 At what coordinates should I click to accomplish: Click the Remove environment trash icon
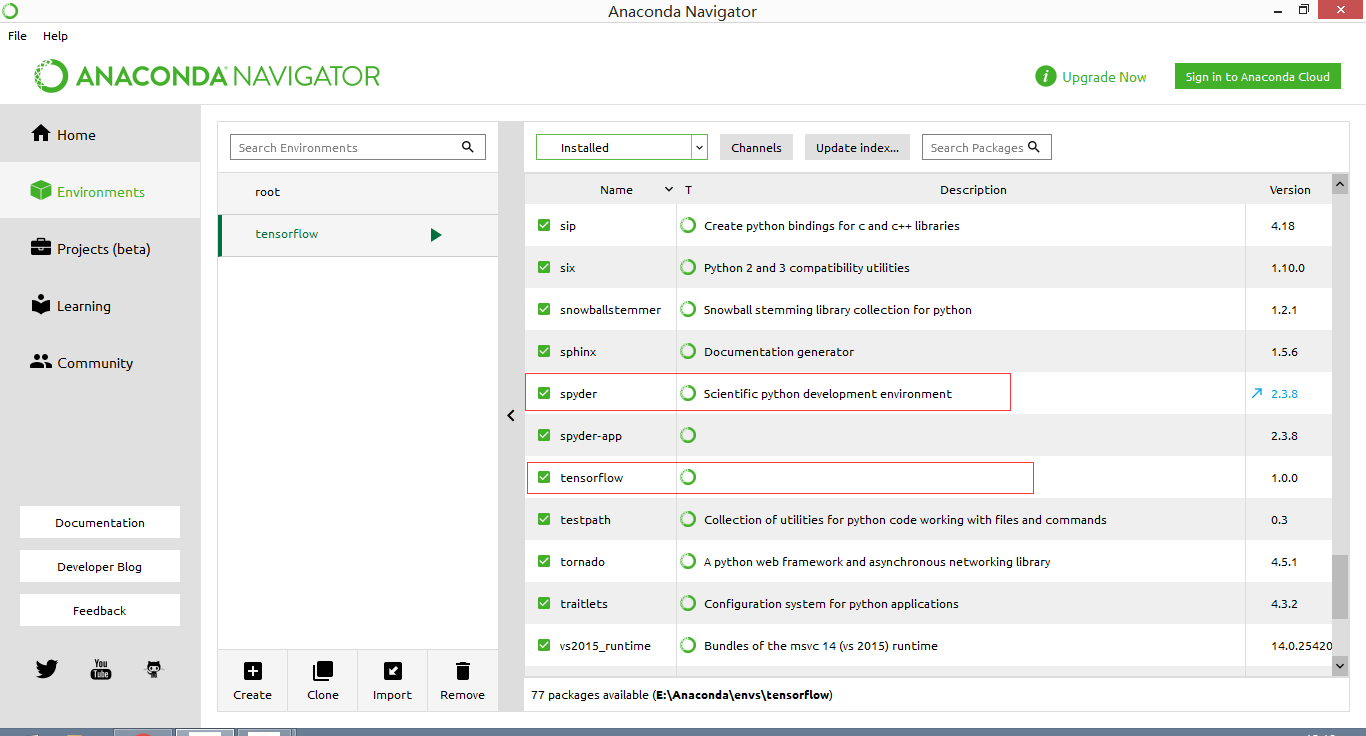coord(462,671)
